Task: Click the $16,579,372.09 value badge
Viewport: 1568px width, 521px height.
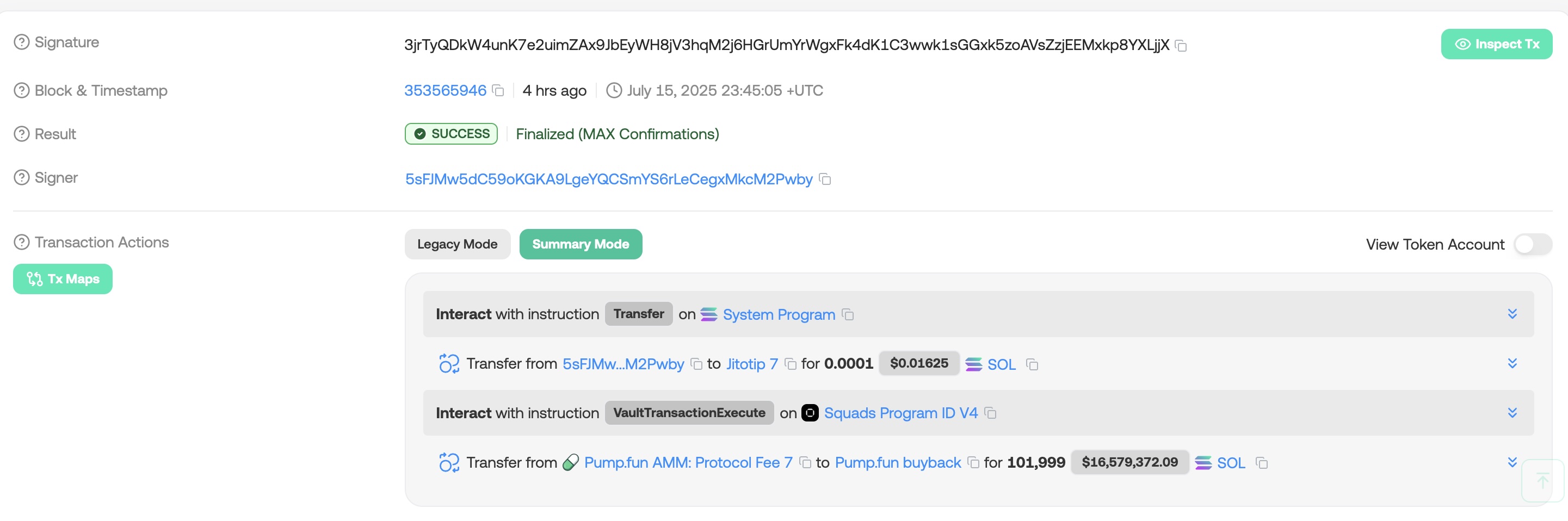Action: click(x=1129, y=462)
